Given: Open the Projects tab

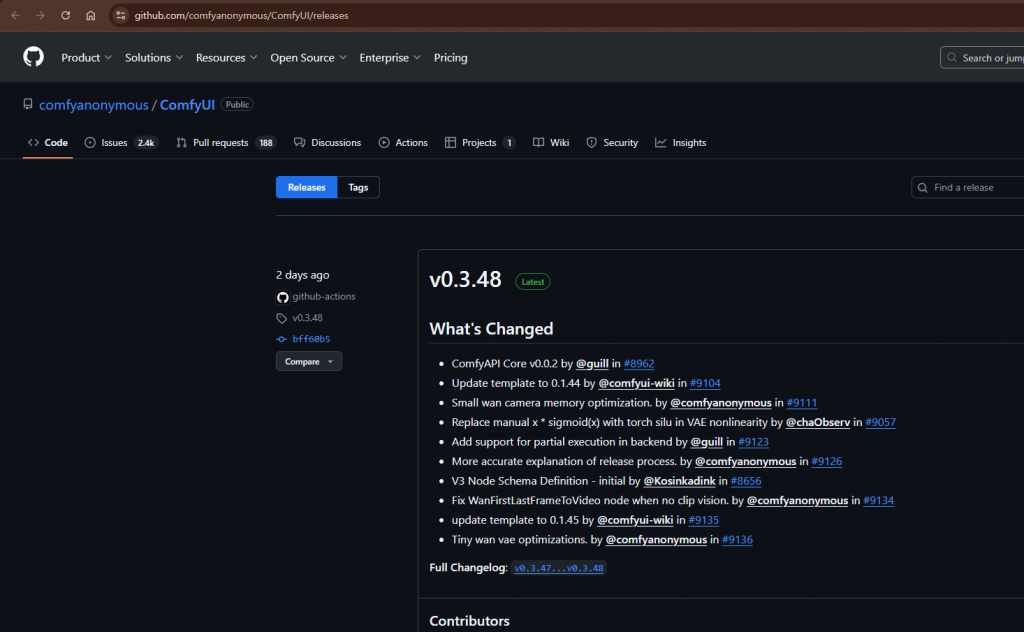Looking at the screenshot, I should (x=480, y=142).
